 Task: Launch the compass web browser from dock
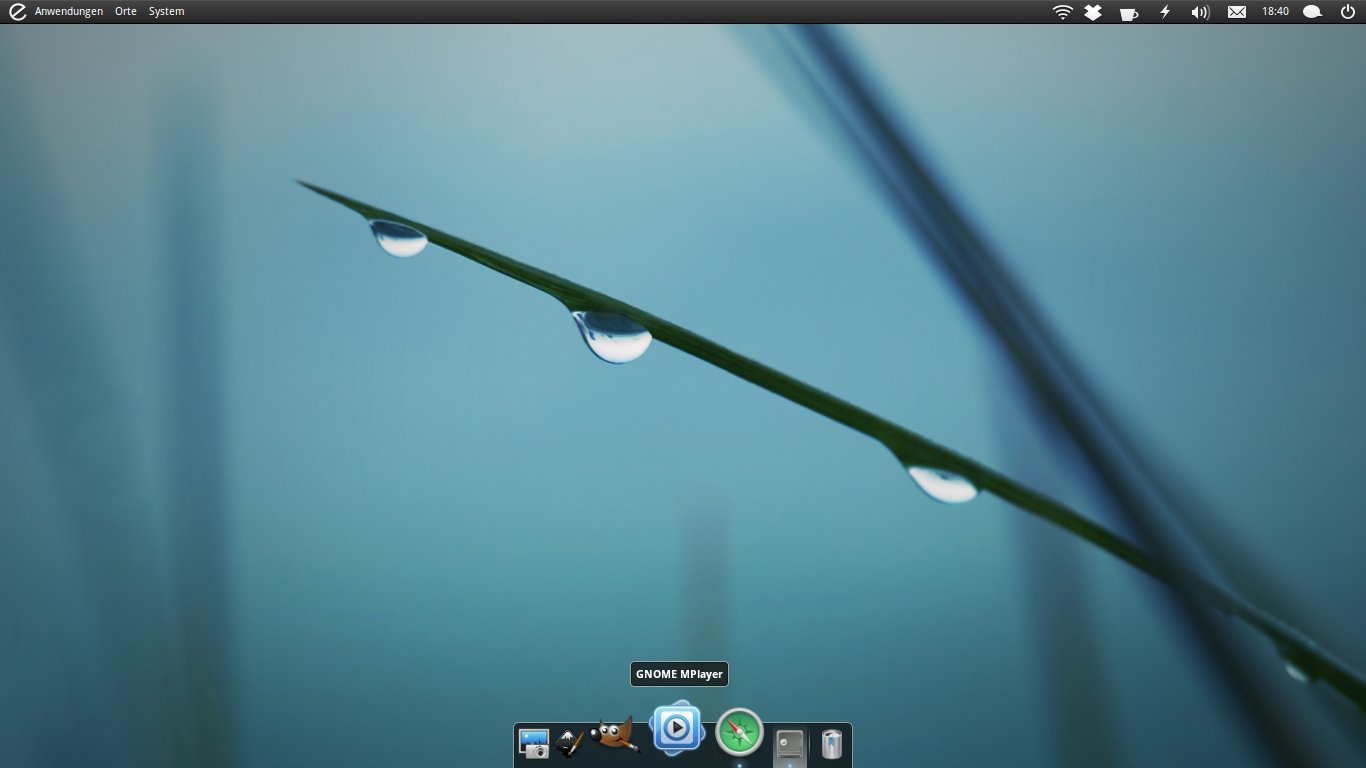click(x=740, y=733)
